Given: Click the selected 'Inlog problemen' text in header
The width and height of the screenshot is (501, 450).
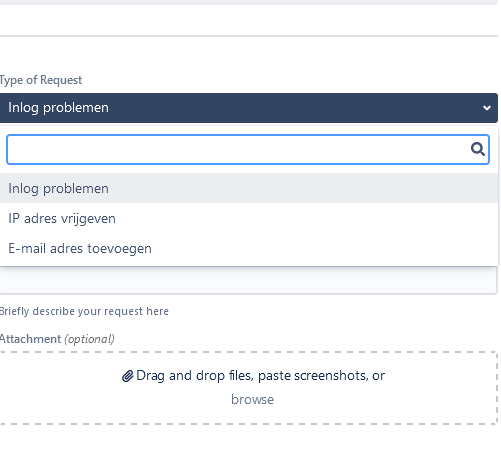Looking at the screenshot, I should 58,108.
